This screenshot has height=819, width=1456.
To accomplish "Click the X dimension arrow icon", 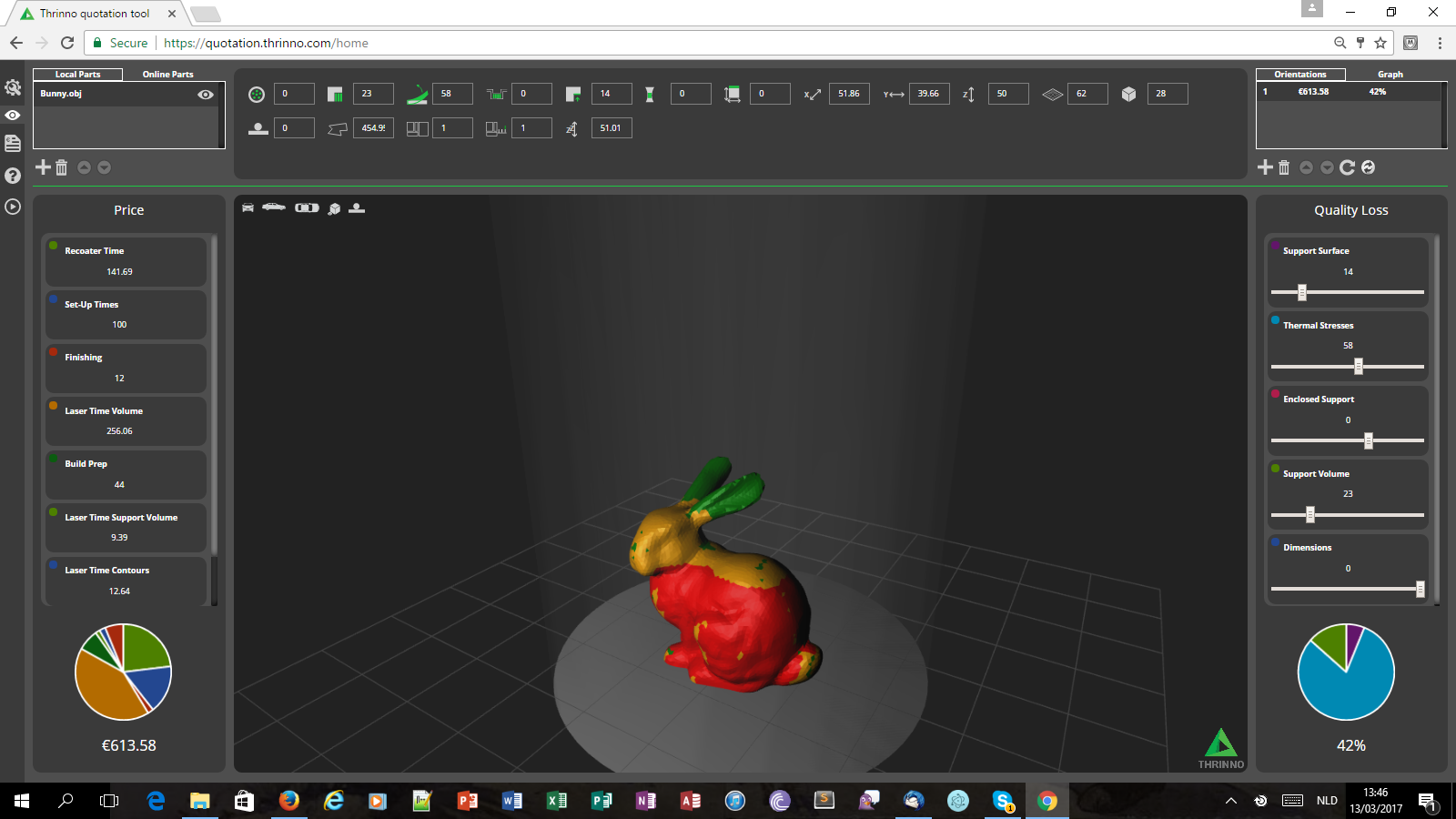I will click(813, 95).
